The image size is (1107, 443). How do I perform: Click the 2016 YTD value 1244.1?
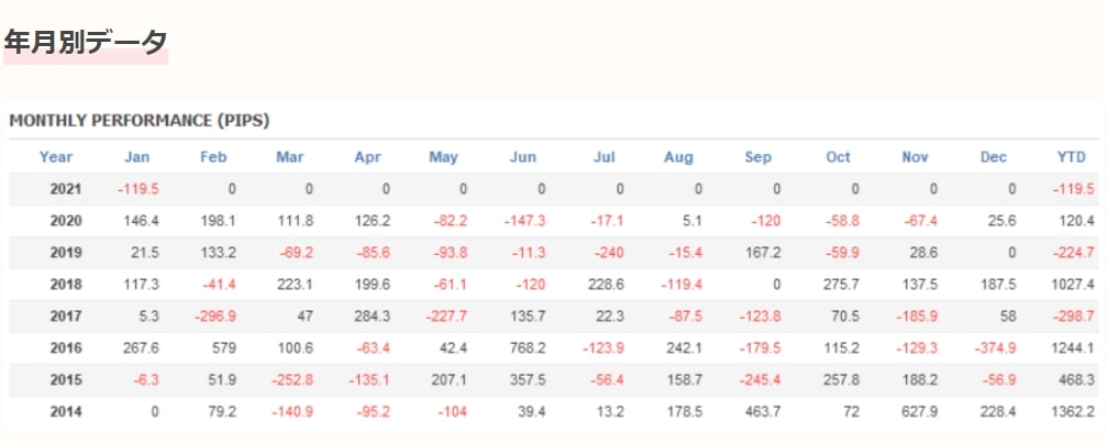tap(1073, 347)
